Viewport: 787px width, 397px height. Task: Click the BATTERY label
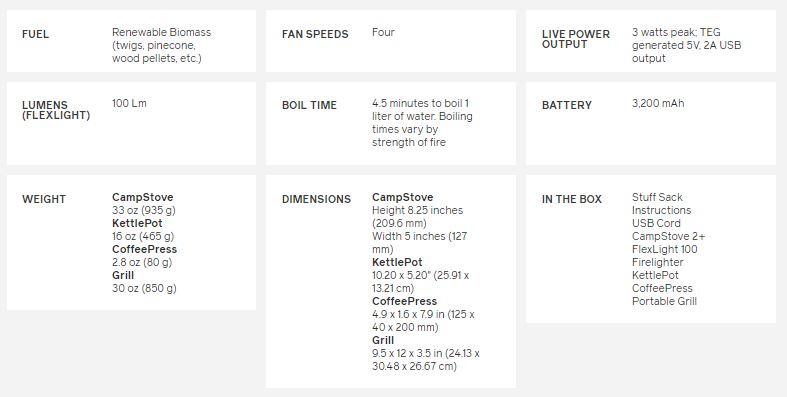(x=567, y=105)
